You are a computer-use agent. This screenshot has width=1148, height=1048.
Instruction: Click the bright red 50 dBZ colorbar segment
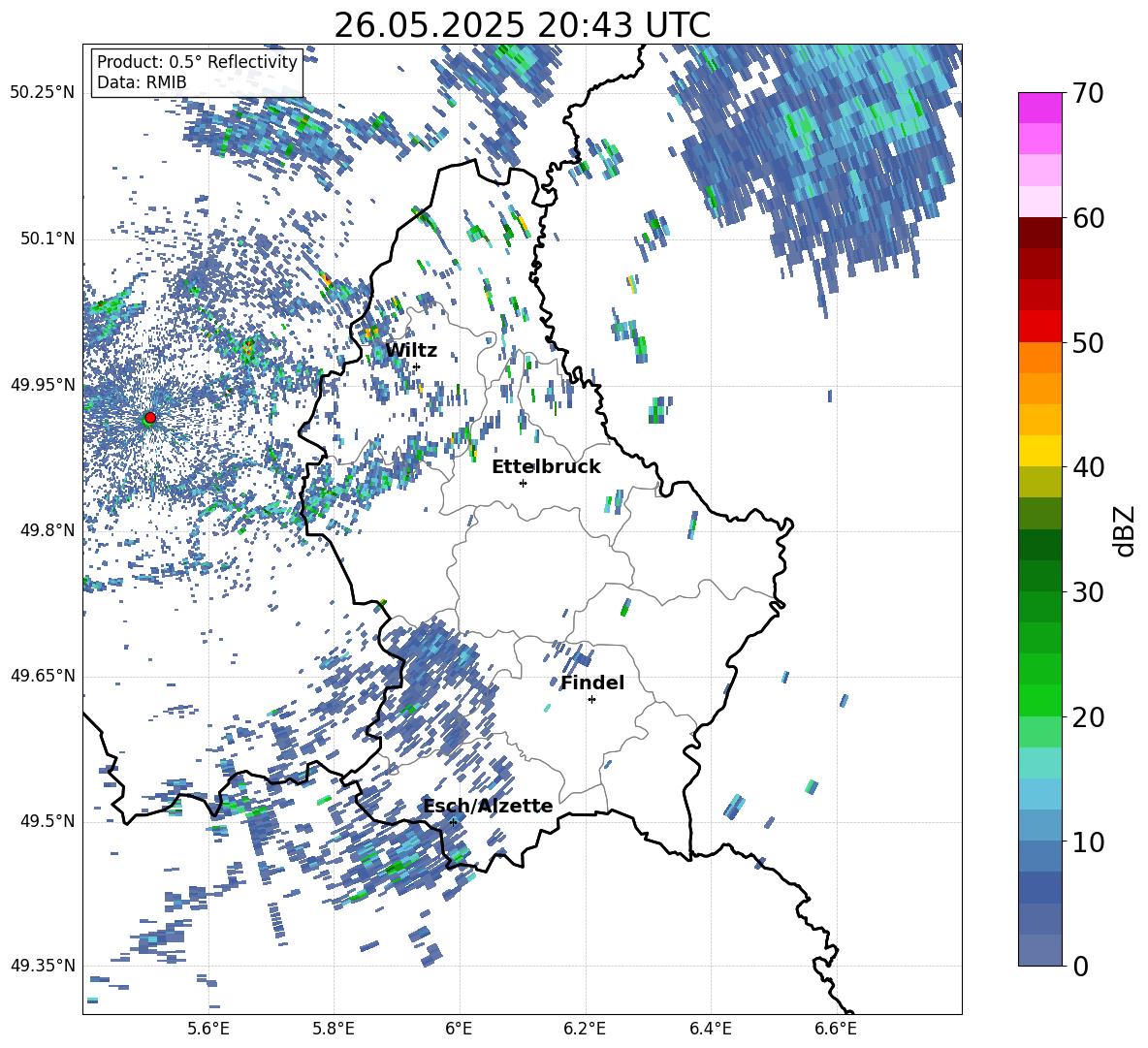coord(1039,327)
